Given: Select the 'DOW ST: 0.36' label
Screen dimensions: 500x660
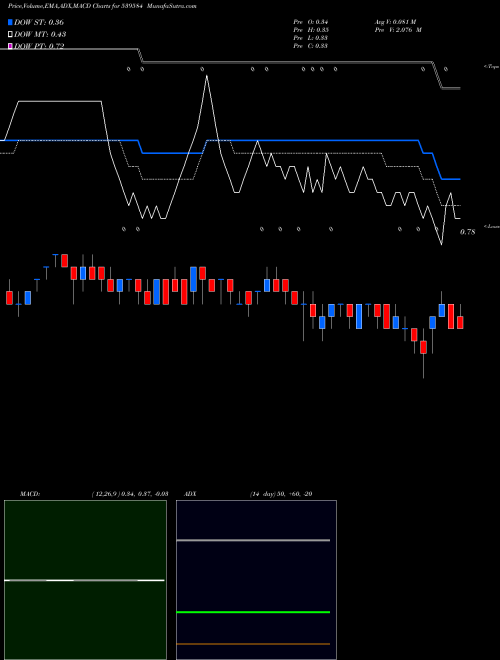Looking at the screenshot, I should (x=39, y=22).
